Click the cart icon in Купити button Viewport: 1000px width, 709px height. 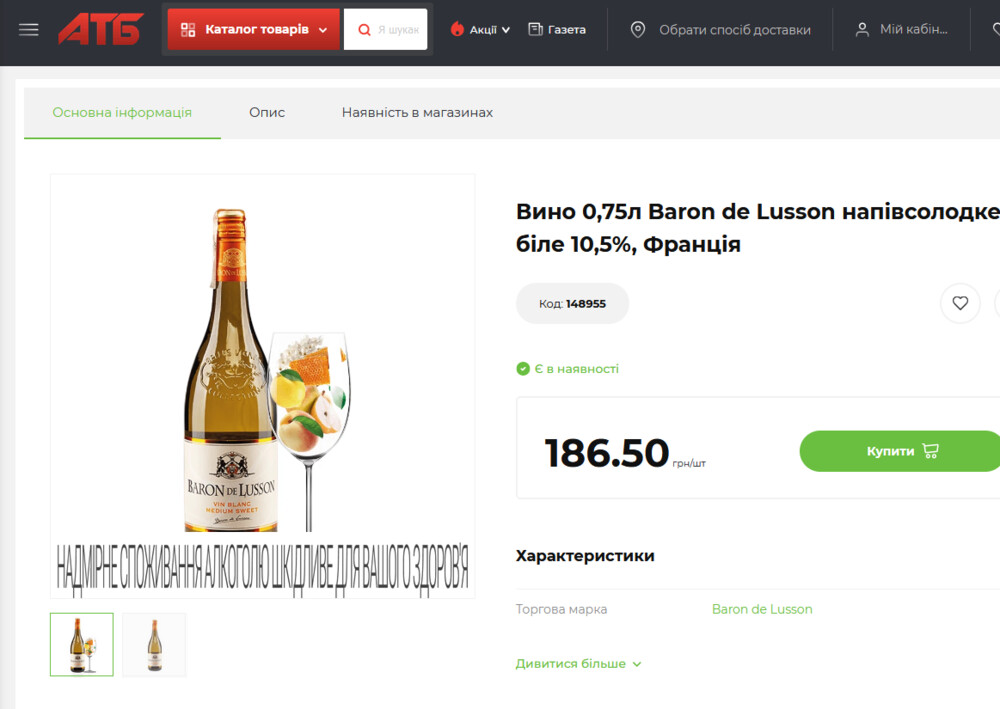[x=930, y=451]
